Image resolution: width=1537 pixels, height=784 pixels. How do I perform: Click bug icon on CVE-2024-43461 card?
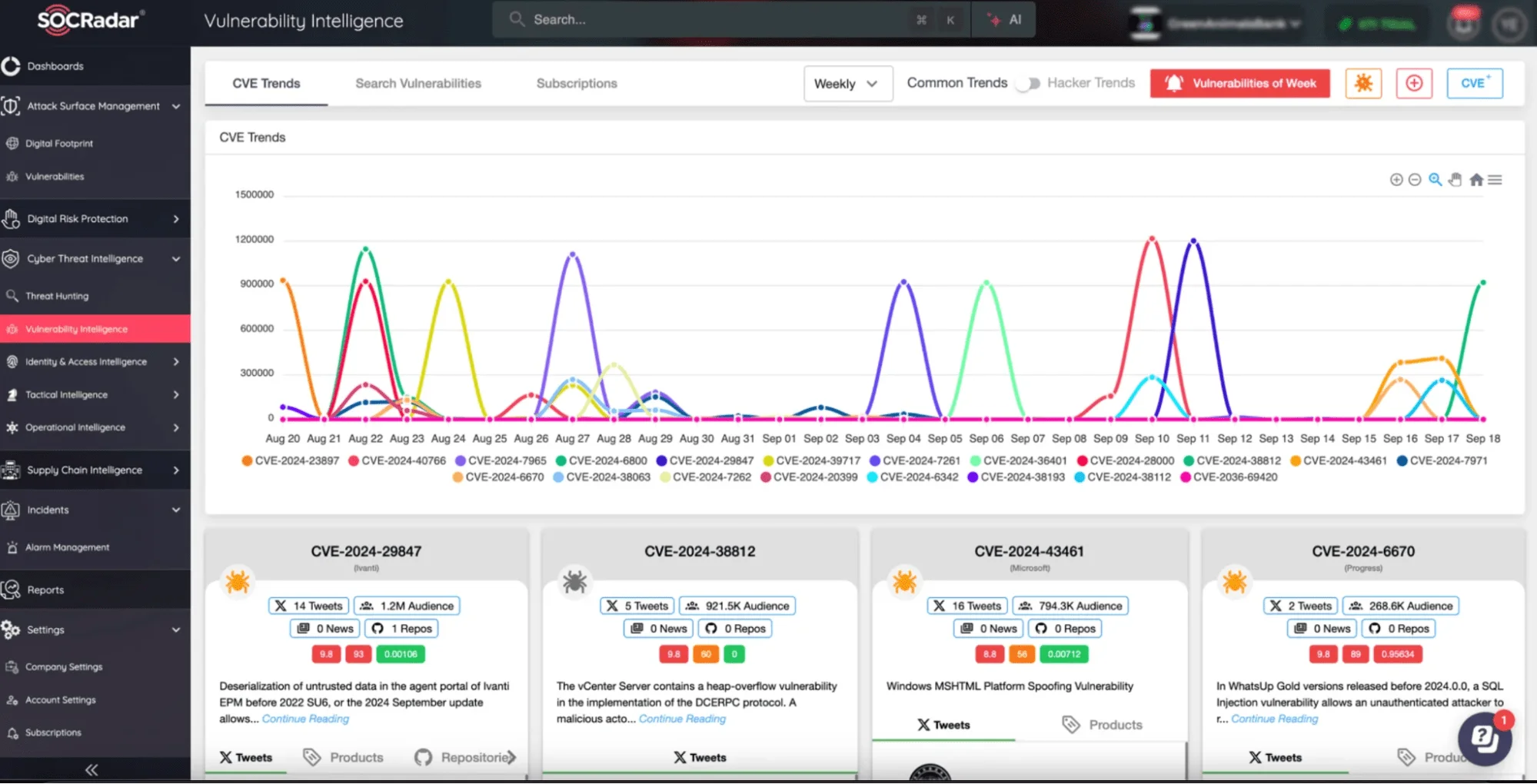[904, 581]
